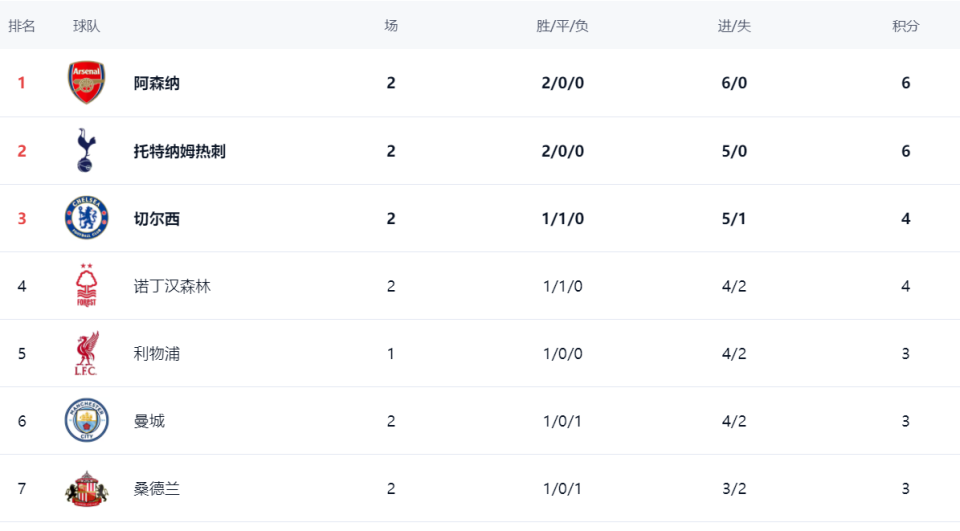960x531 pixels.
Task: Click the Manchester City badge
Action: 86,421
